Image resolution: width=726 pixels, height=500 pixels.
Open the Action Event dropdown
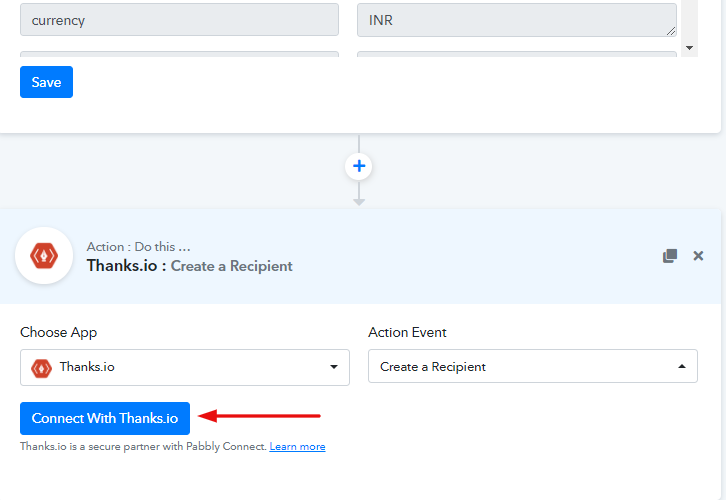coord(532,366)
